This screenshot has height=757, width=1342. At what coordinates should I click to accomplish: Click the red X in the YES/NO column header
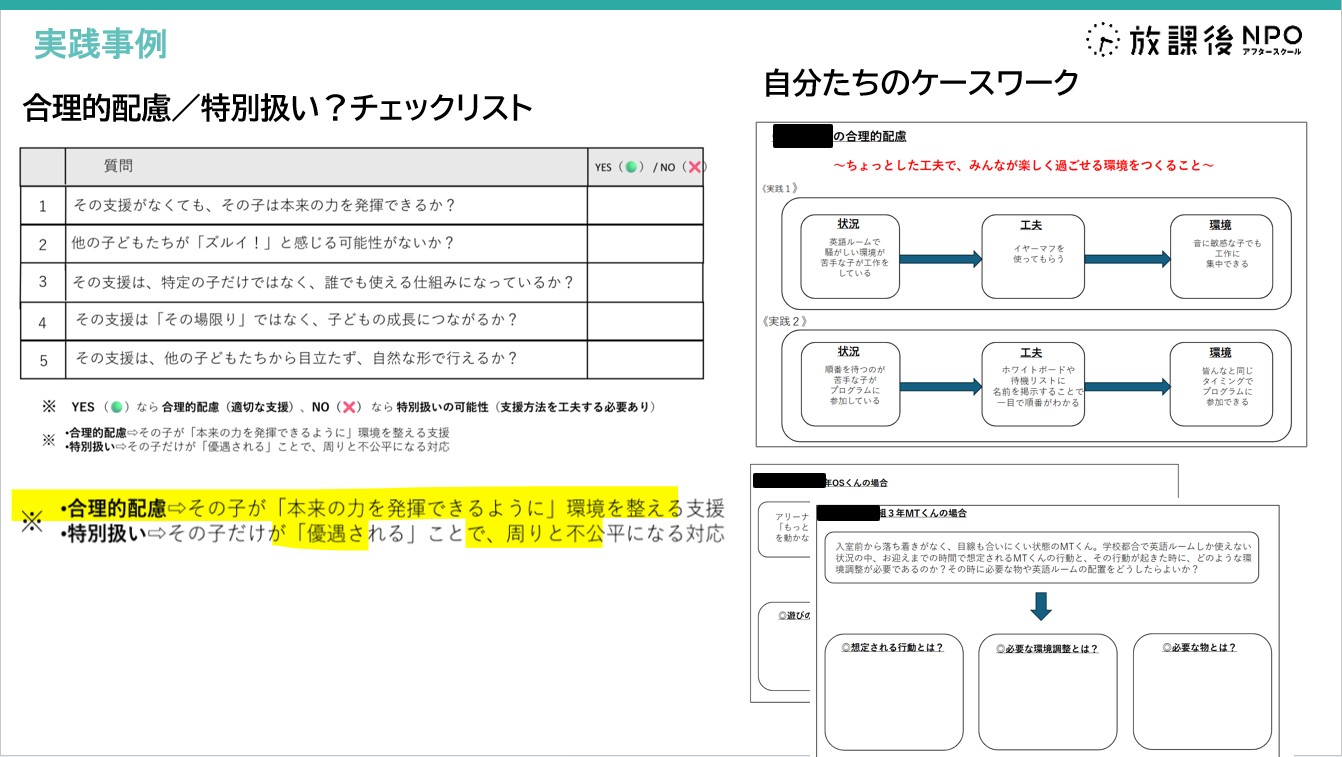[x=693, y=167]
